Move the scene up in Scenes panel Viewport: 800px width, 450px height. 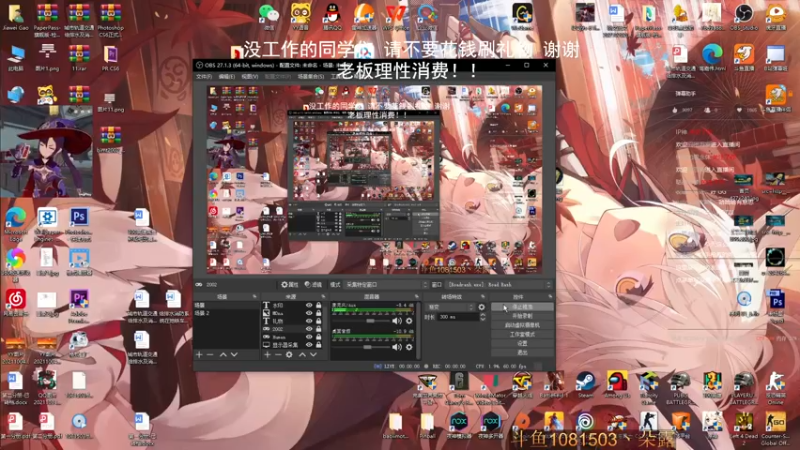(223, 355)
